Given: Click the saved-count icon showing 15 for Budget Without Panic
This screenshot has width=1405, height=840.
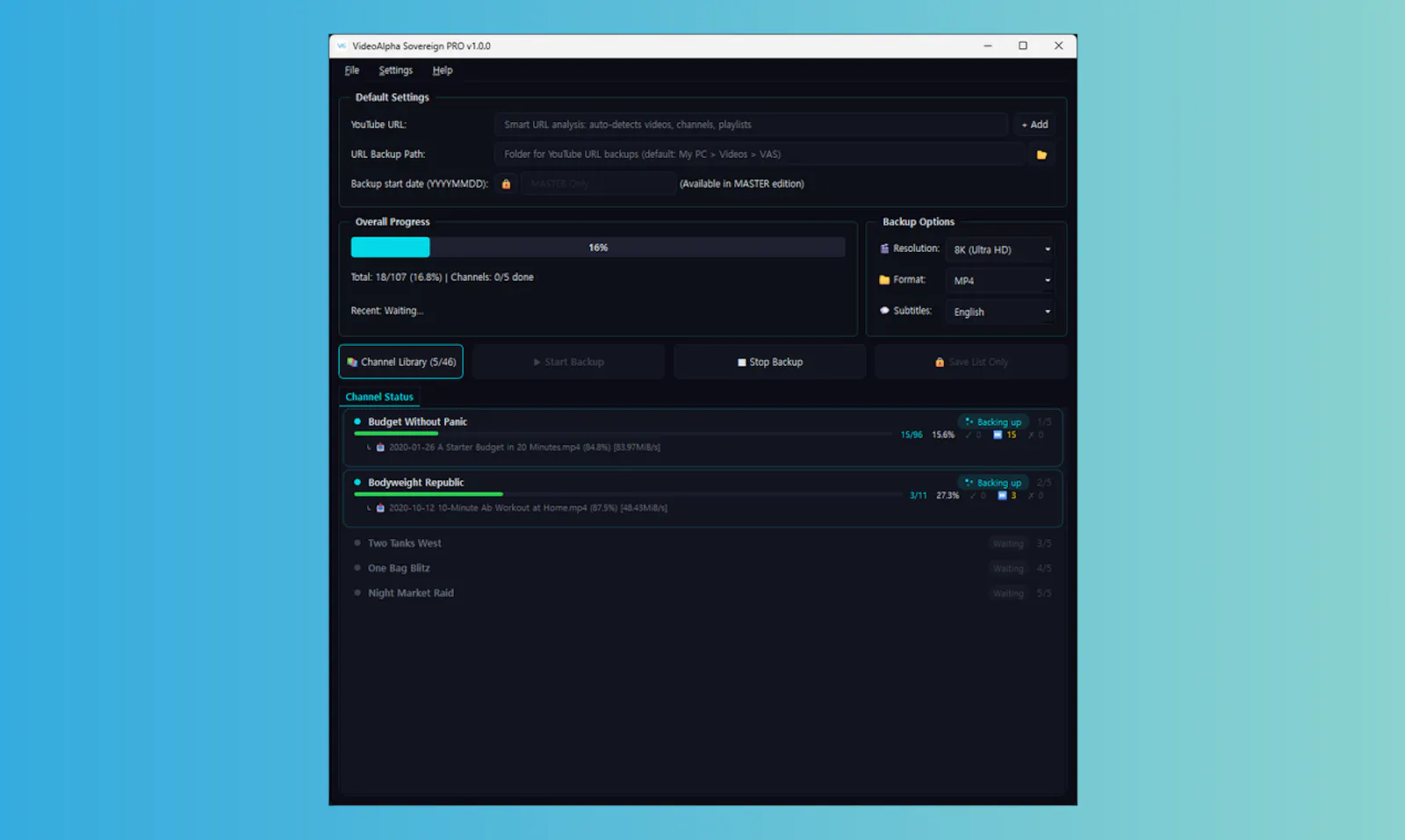Looking at the screenshot, I should [x=998, y=435].
